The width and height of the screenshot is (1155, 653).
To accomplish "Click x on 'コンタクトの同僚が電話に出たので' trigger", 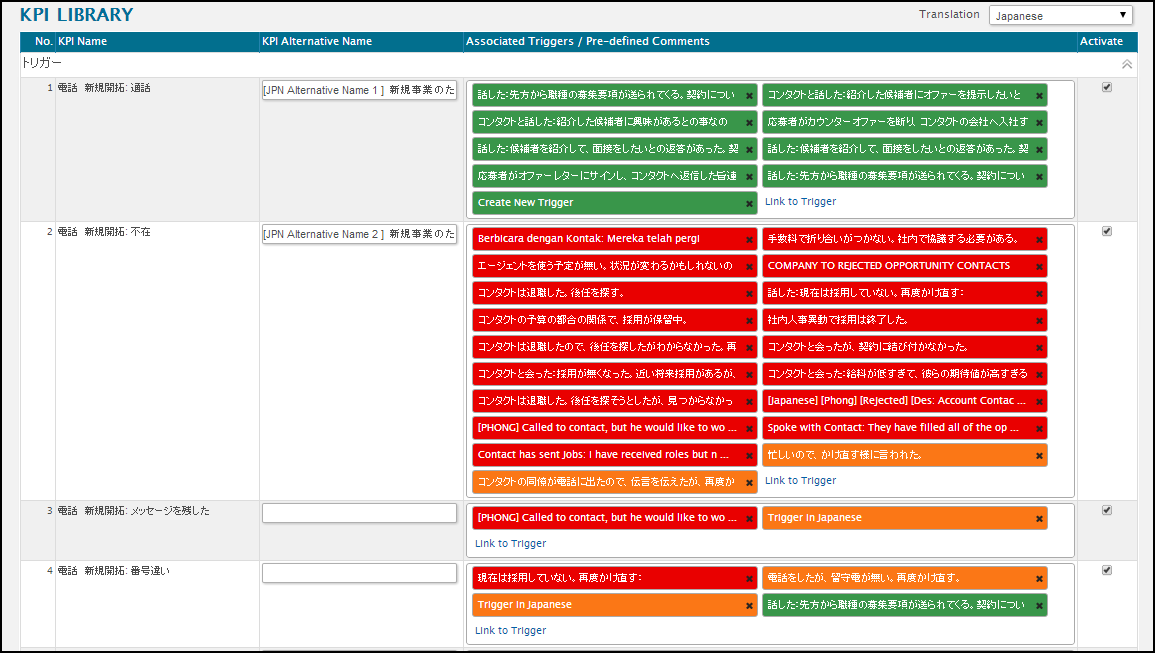I will (749, 483).
